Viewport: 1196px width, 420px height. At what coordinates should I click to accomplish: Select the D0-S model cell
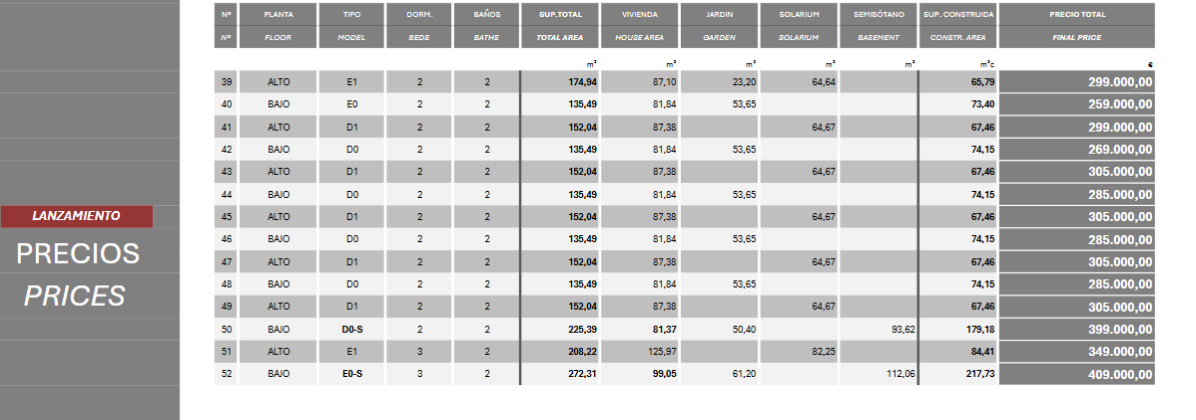[352, 329]
